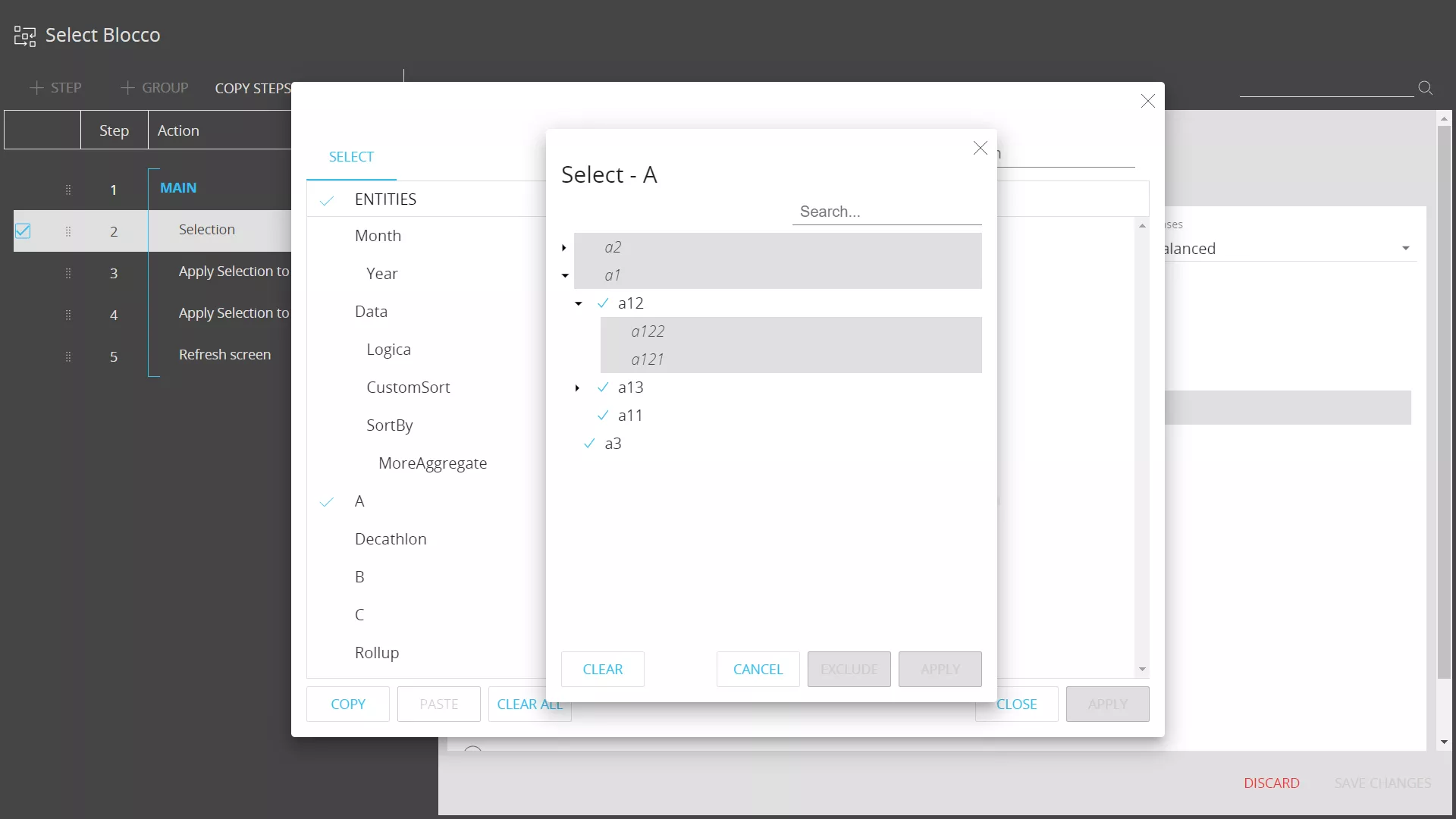This screenshot has width=1456, height=819.
Task: Click the search icon in the top-right corner
Action: [1425, 88]
